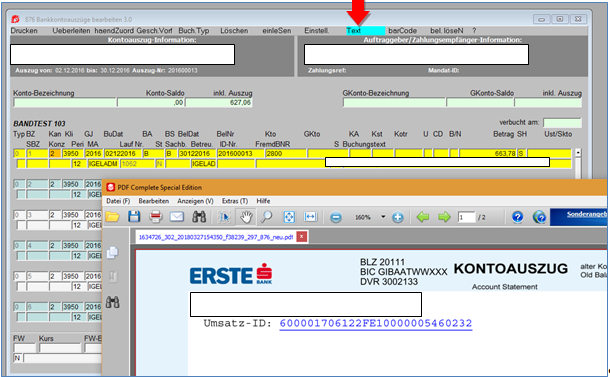Screen dimensions: 610x377
Task: Select the text selection cursor tool
Action: pos(224,217)
